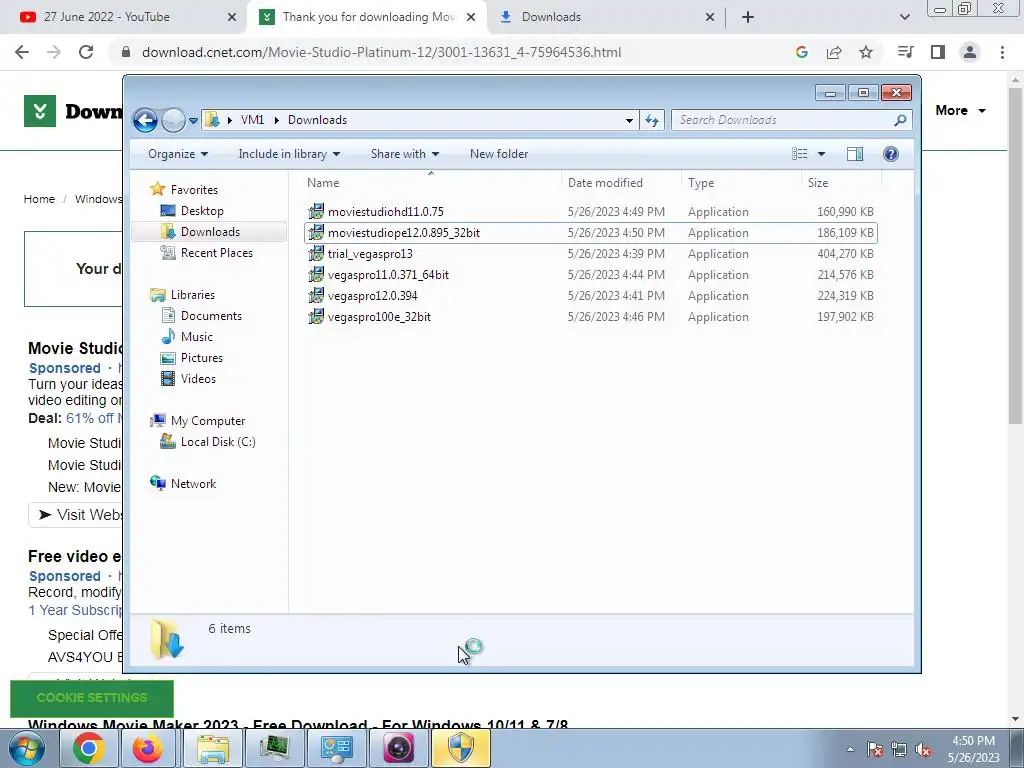Screen dimensions: 1024x768
Task: Open Local Disk (C:) in the sidebar
Action: point(217,441)
